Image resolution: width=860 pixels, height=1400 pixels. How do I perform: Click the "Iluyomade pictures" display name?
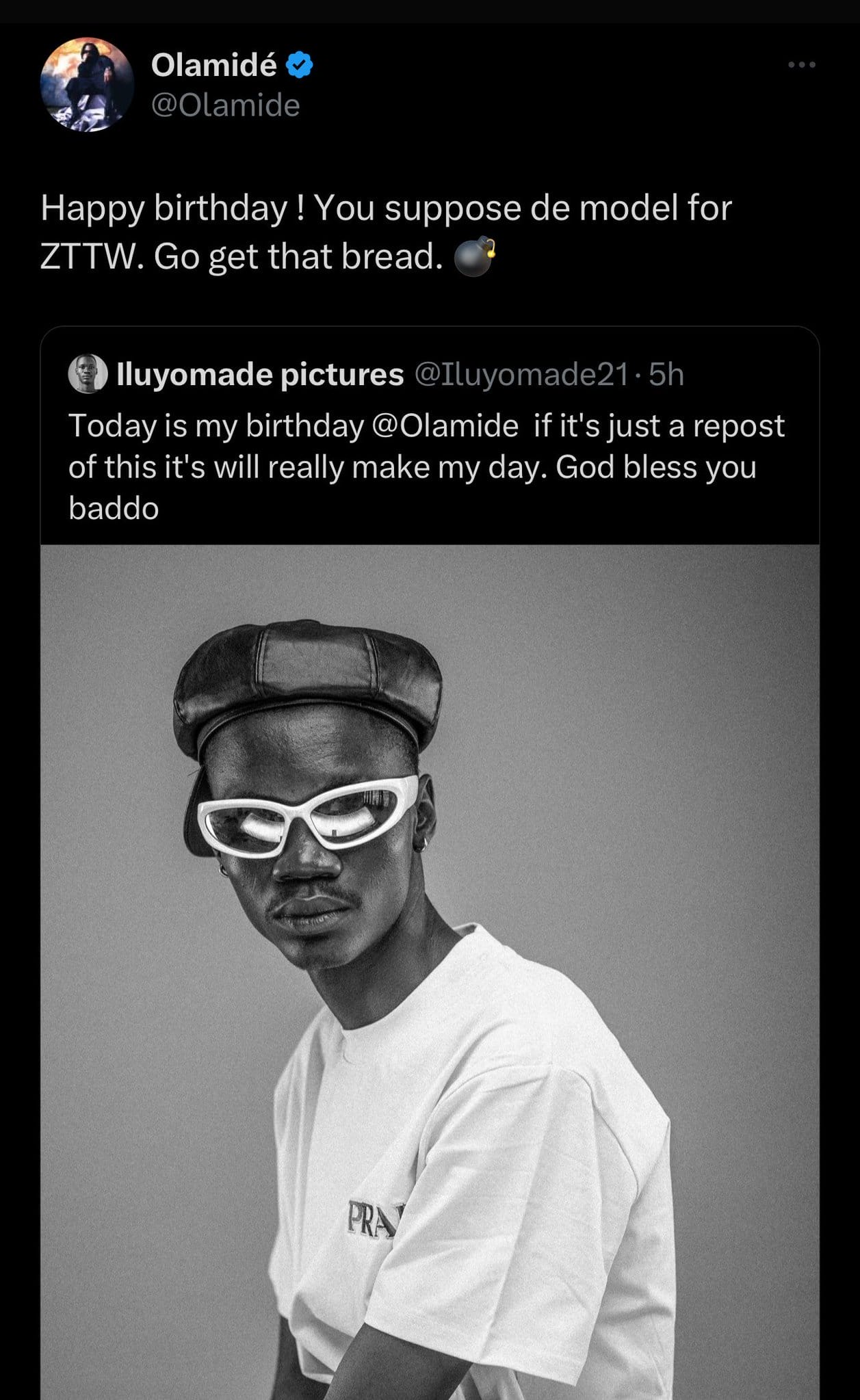click(x=260, y=374)
